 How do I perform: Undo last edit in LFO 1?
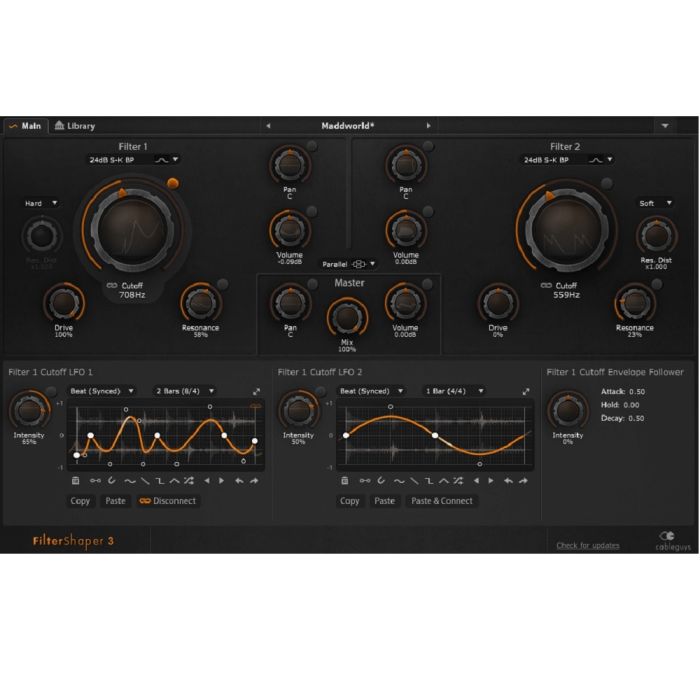pyautogui.click(x=239, y=481)
